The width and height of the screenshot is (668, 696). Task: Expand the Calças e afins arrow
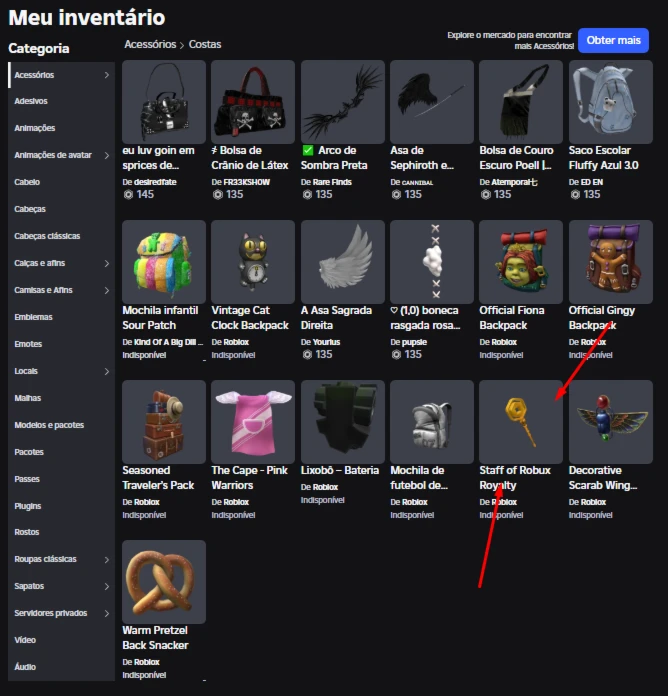pyautogui.click(x=107, y=263)
